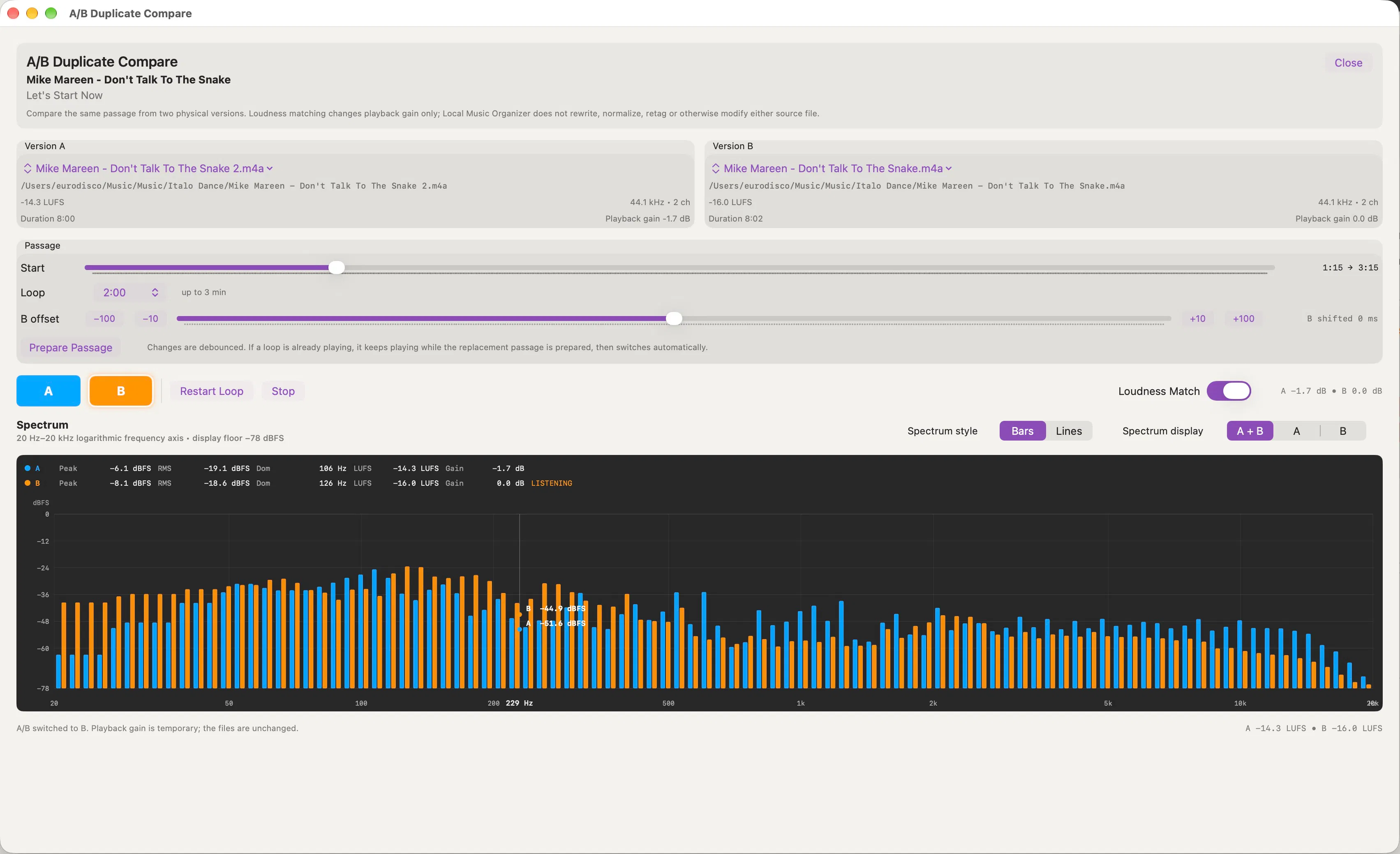Click Restart Loop
This screenshot has height=854, width=1400.
(211, 391)
